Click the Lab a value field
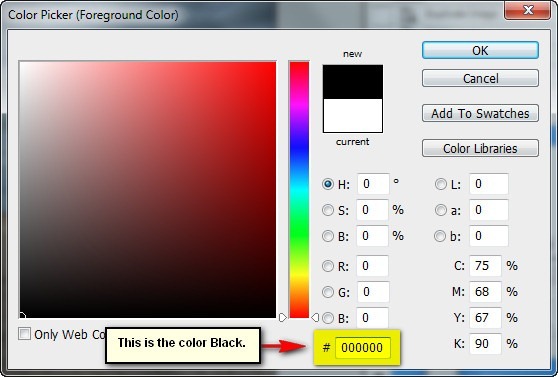558x377 pixels. (x=489, y=210)
